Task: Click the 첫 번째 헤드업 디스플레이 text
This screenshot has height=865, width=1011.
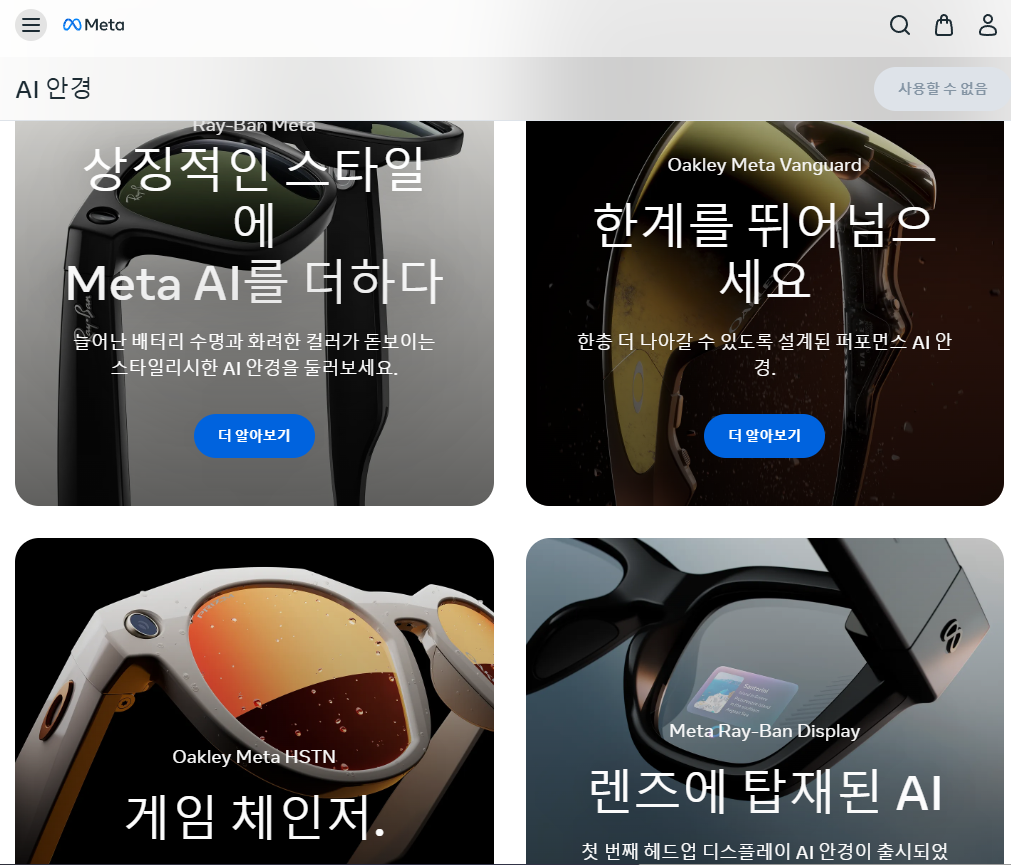Action: (764, 851)
